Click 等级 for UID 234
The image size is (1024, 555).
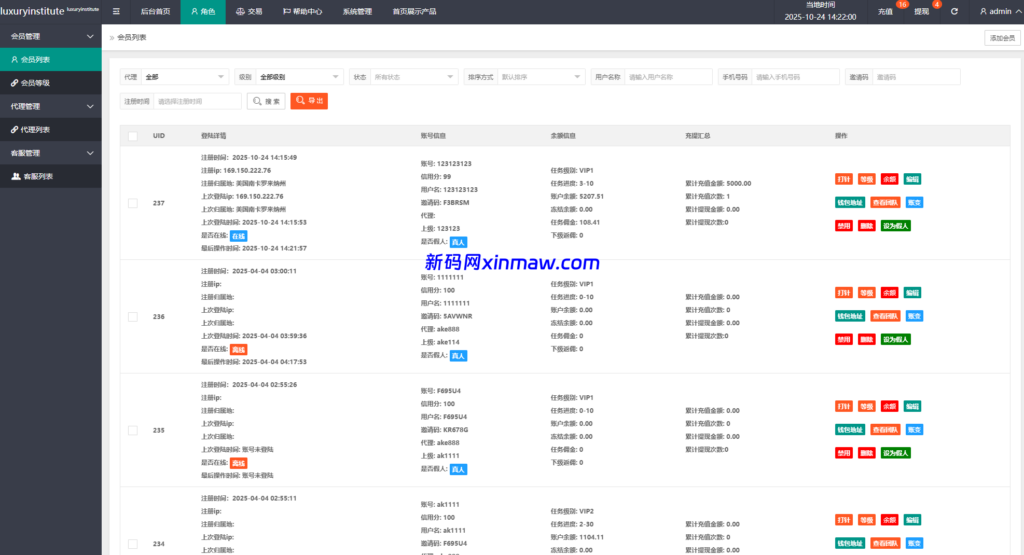(x=867, y=520)
